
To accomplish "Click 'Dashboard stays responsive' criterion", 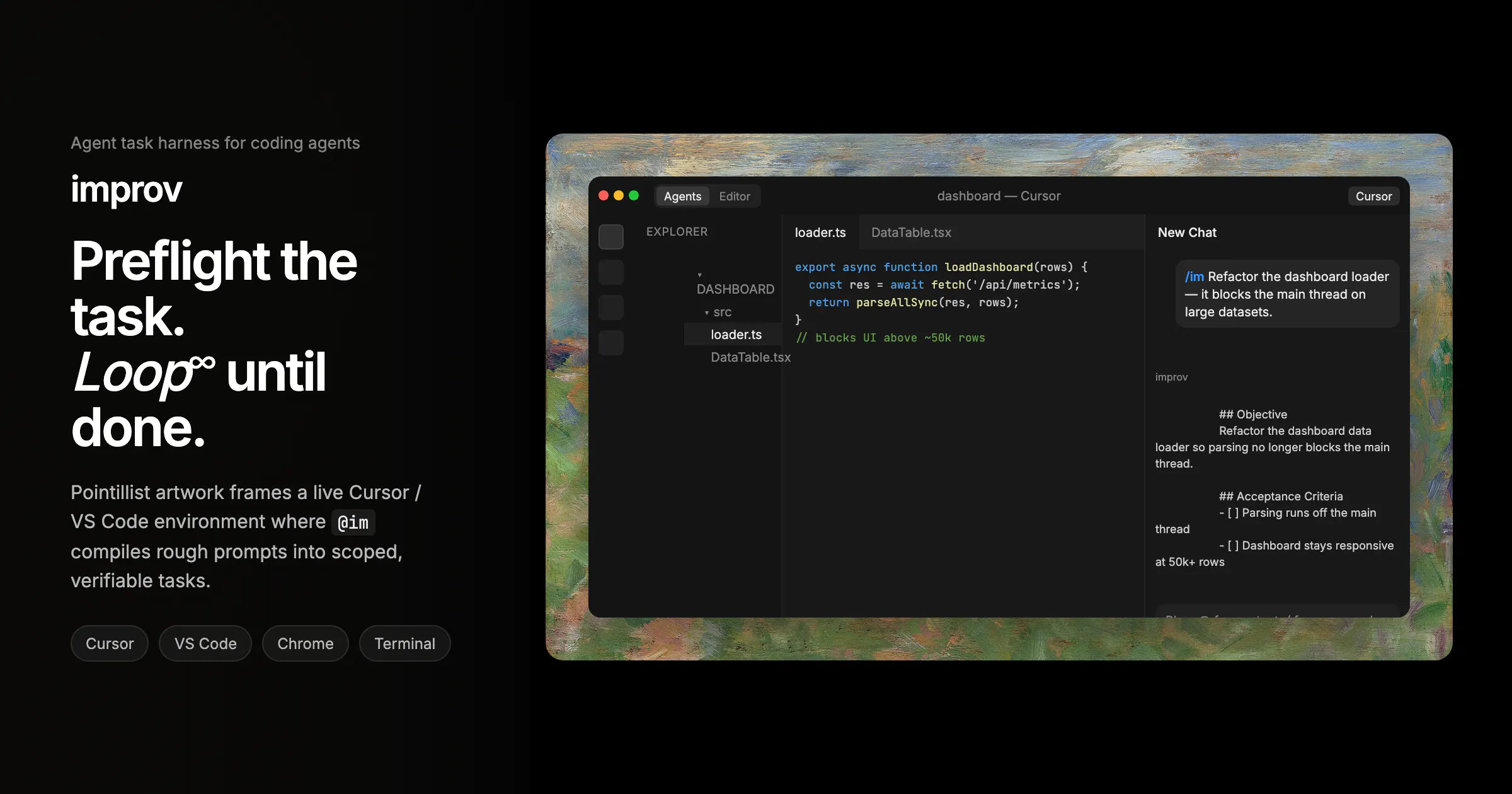I will tap(1317, 546).
